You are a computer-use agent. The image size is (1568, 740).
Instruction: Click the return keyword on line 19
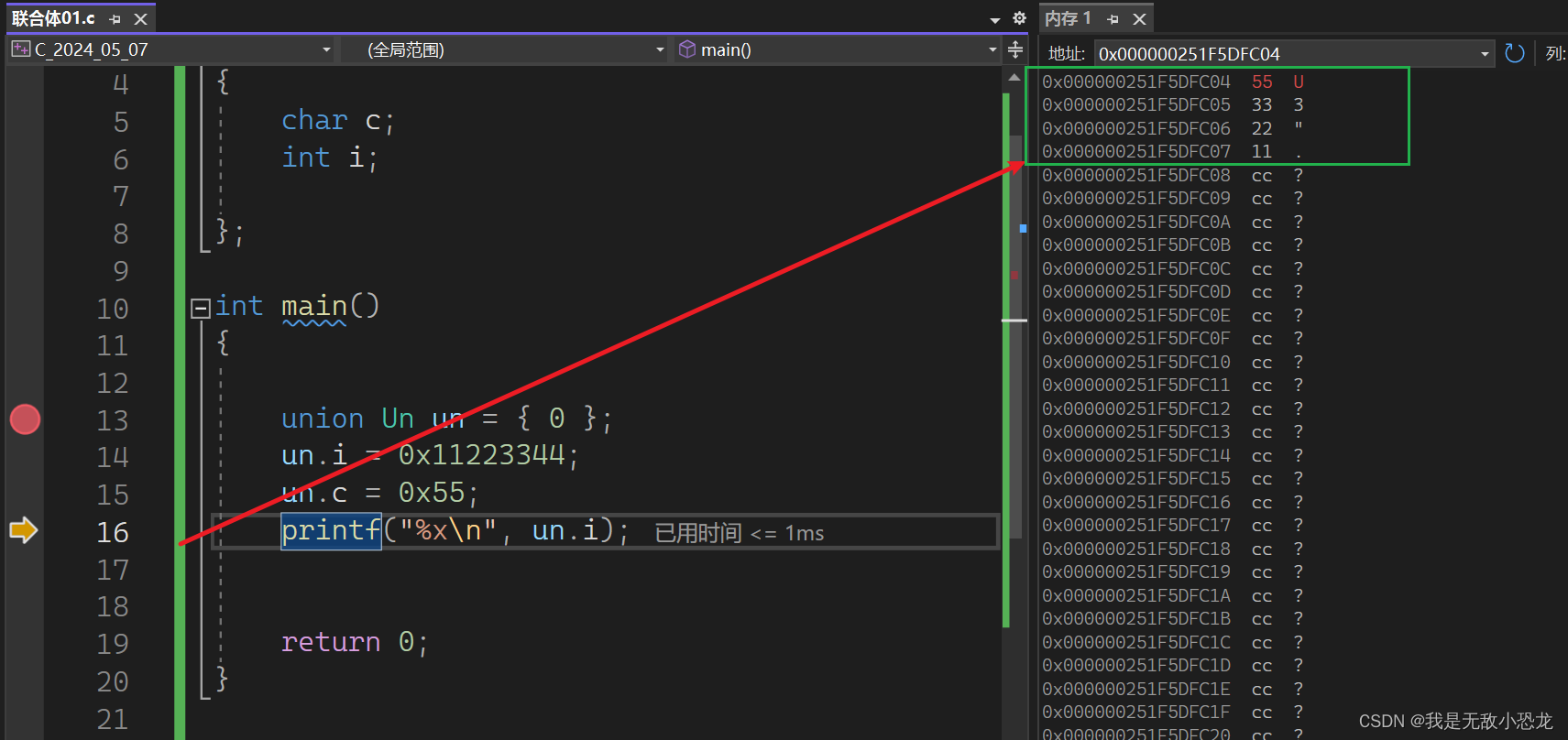(331, 642)
